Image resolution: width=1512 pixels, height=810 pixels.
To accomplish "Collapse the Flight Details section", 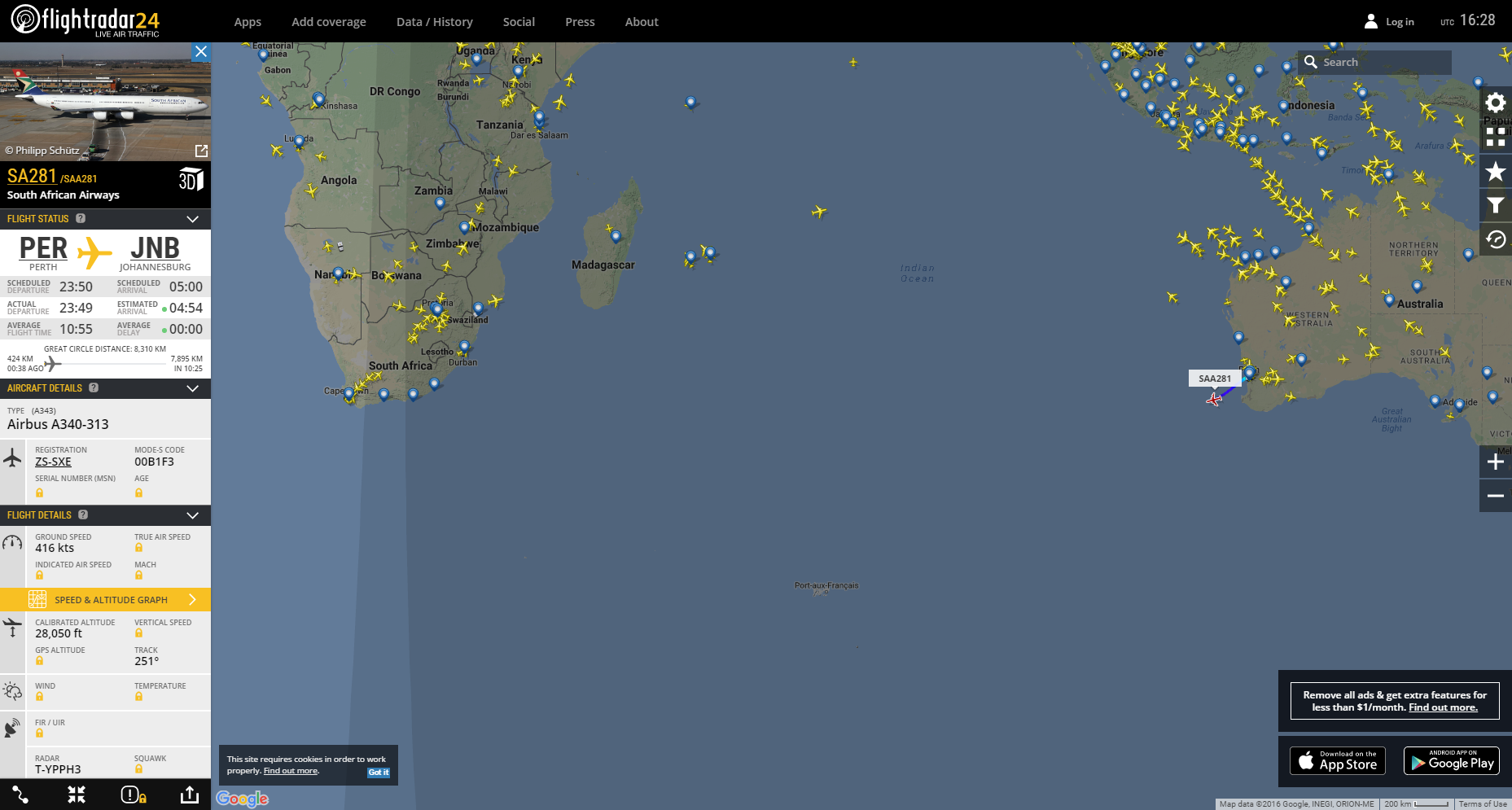I will [193, 515].
